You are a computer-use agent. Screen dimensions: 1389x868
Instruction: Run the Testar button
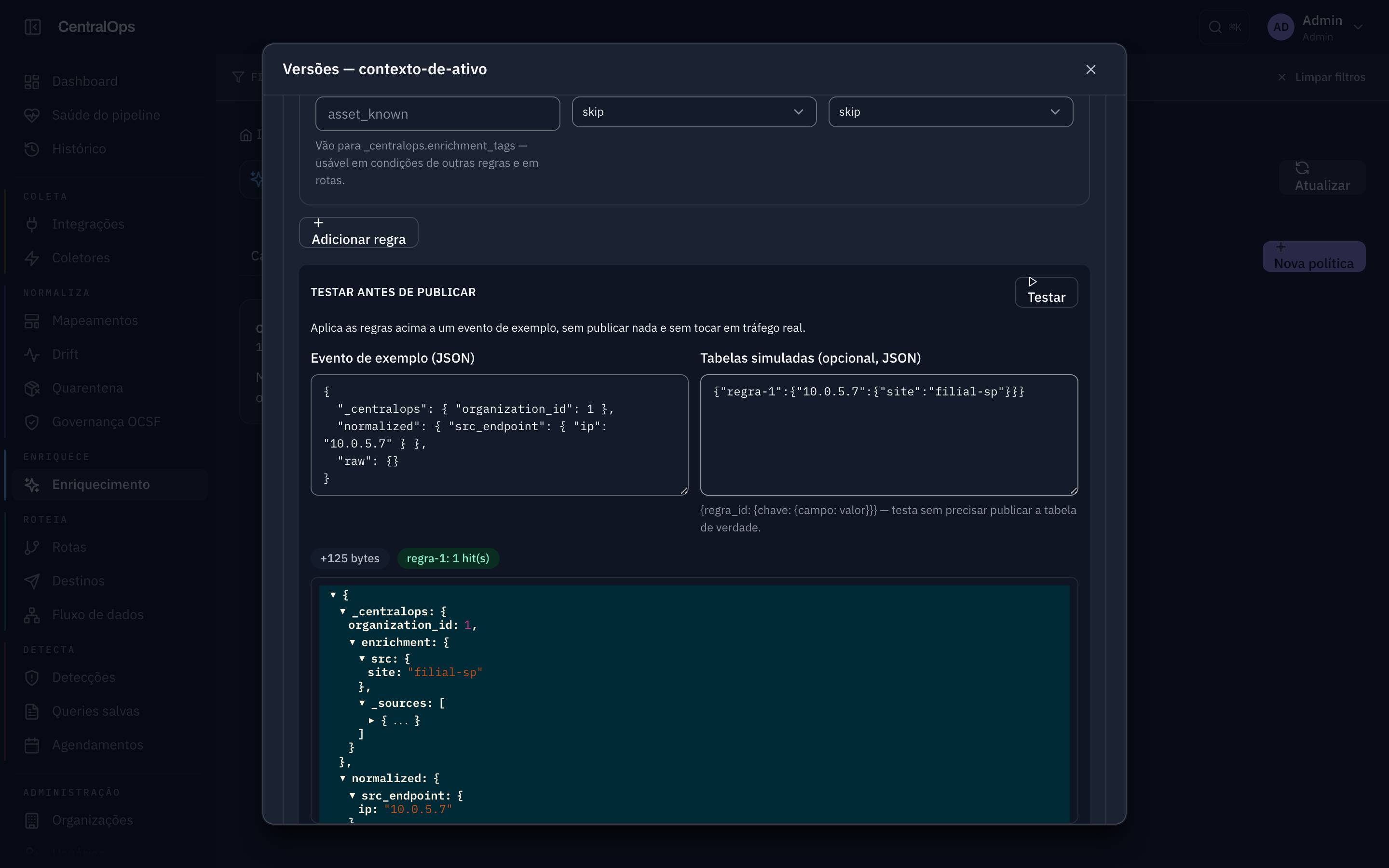(x=1046, y=292)
